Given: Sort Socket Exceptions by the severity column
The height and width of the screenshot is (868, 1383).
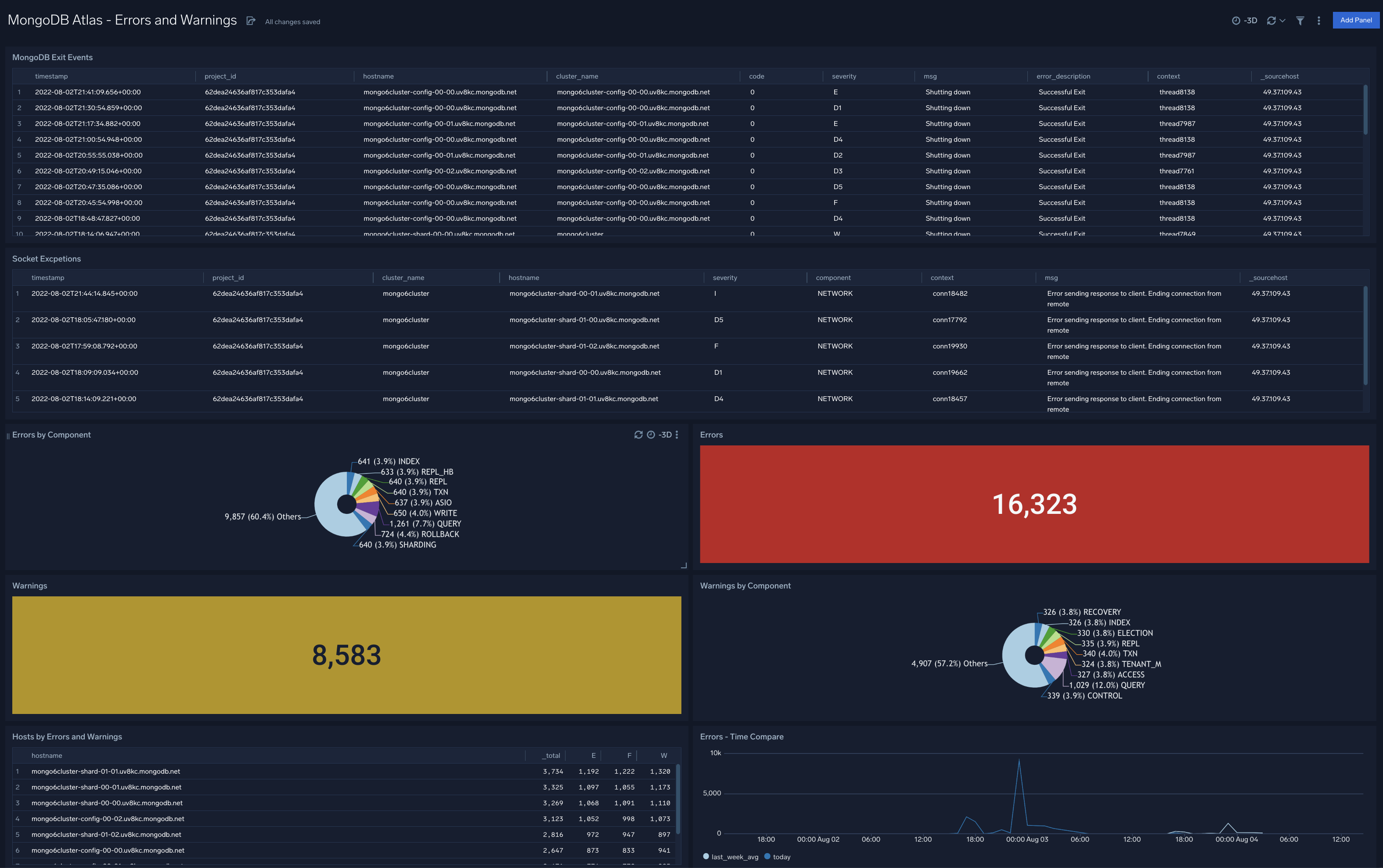Looking at the screenshot, I should 725,277.
